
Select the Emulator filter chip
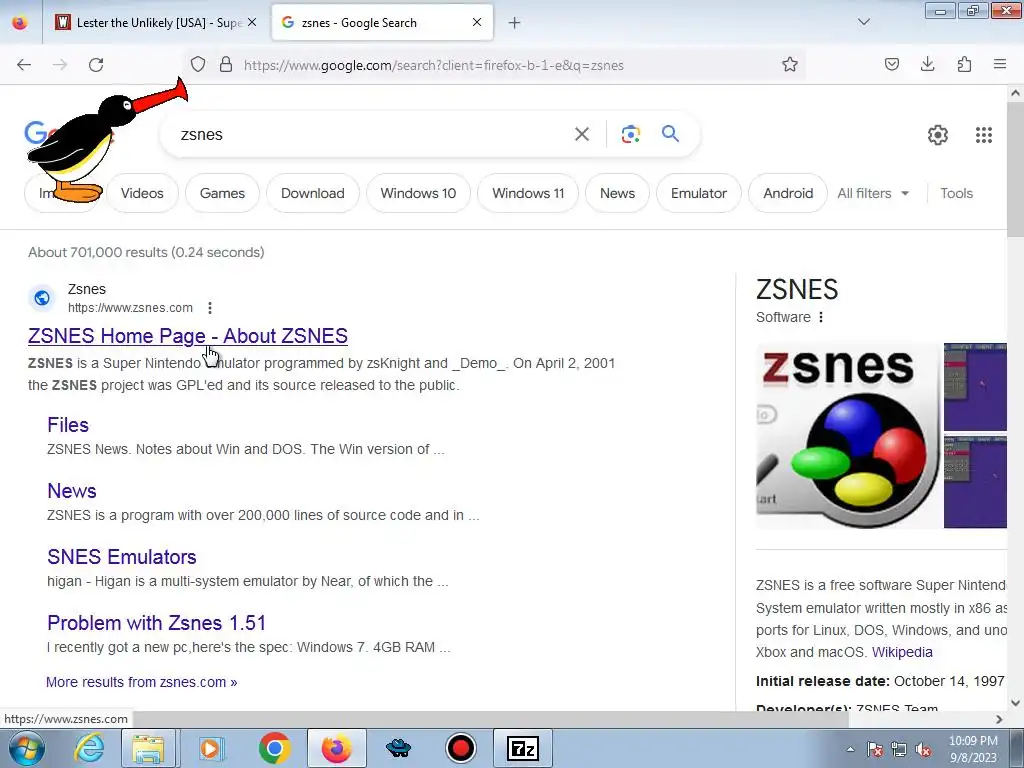click(x=699, y=193)
